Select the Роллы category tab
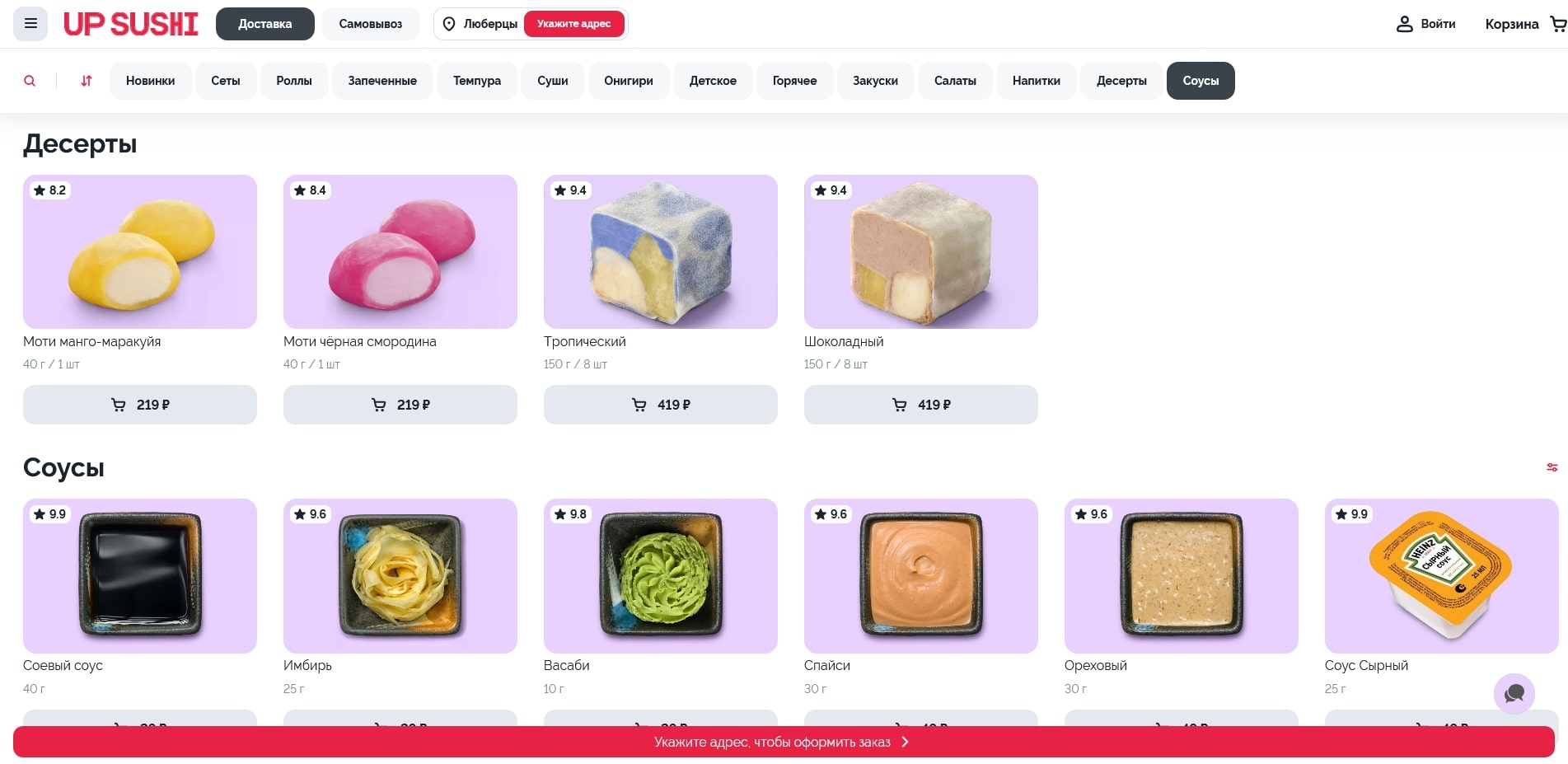The image size is (1568, 764). click(294, 81)
